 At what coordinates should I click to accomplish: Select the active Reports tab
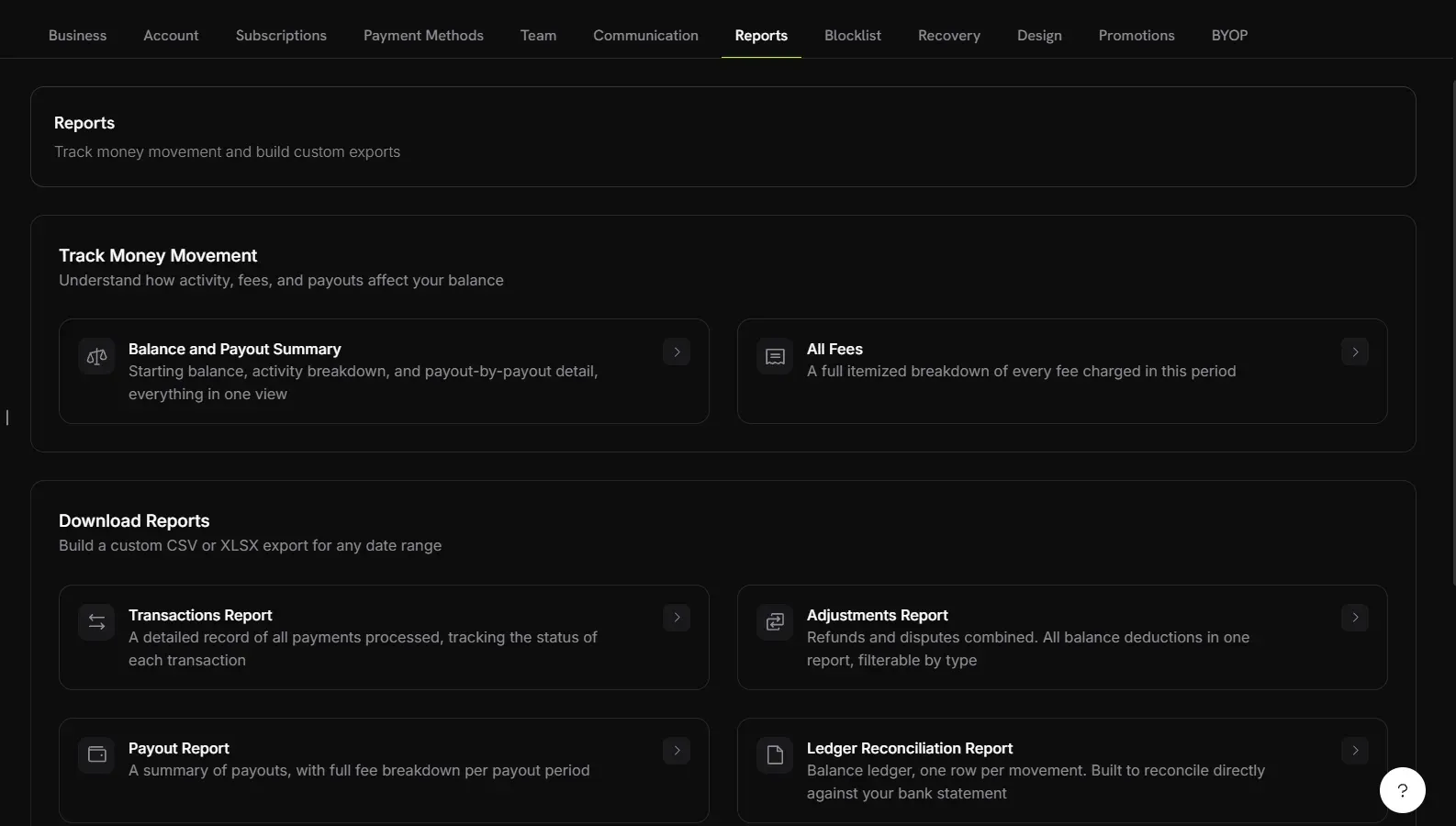tap(761, 35)
